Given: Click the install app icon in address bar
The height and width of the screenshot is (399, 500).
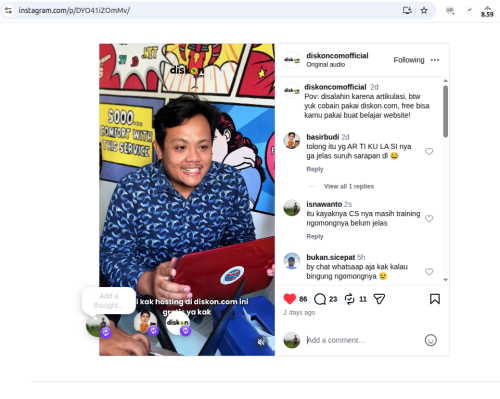Looking at the screenshot, I should pos(407,10).
